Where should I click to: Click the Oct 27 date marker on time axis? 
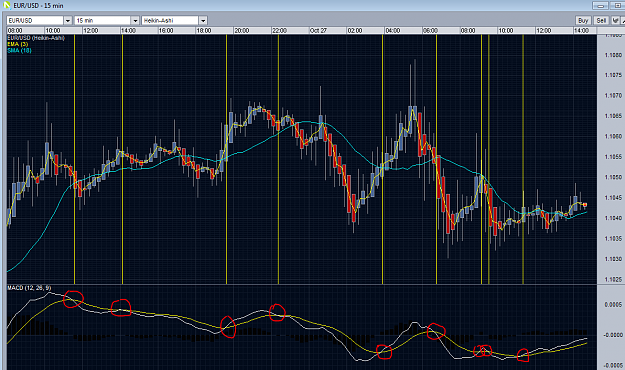318,30
